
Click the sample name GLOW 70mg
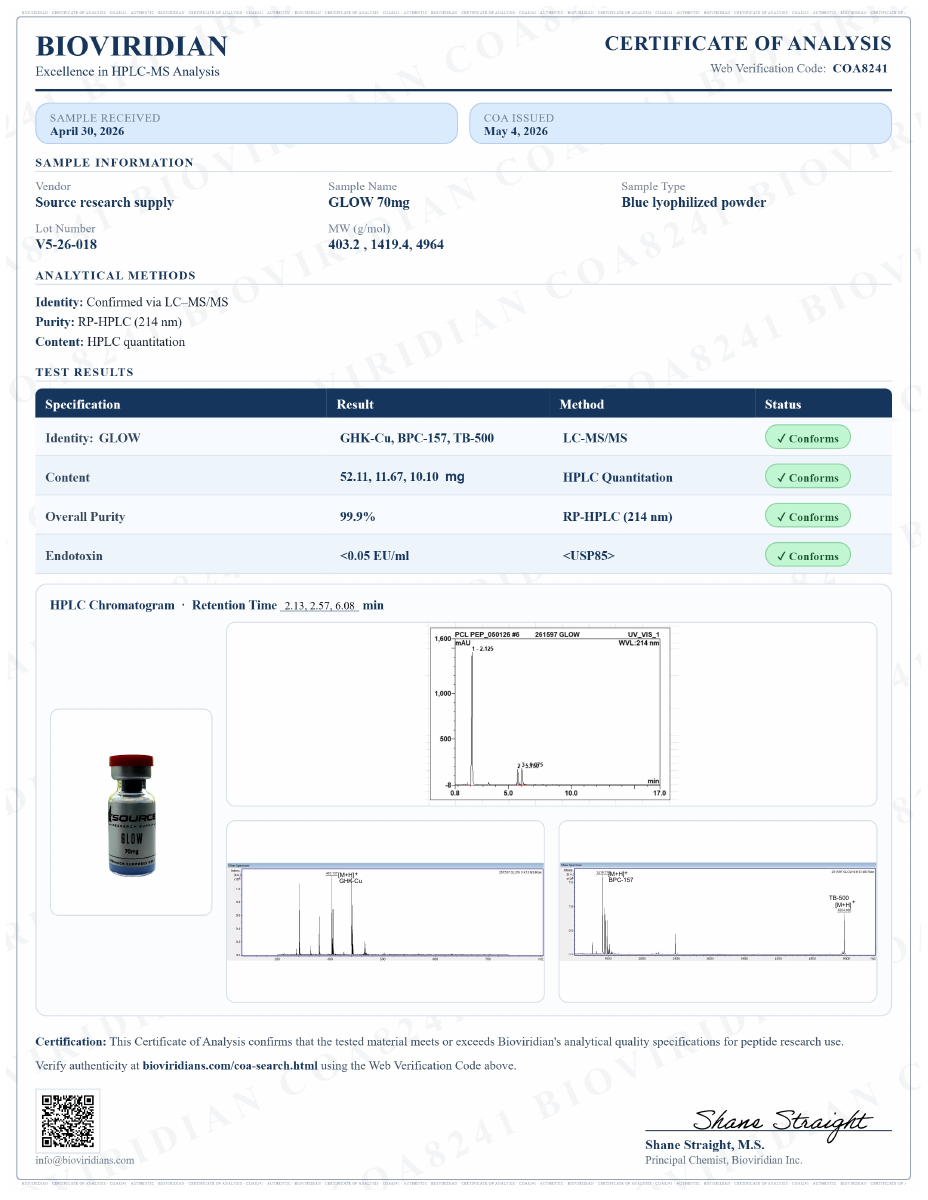(369, 202)
